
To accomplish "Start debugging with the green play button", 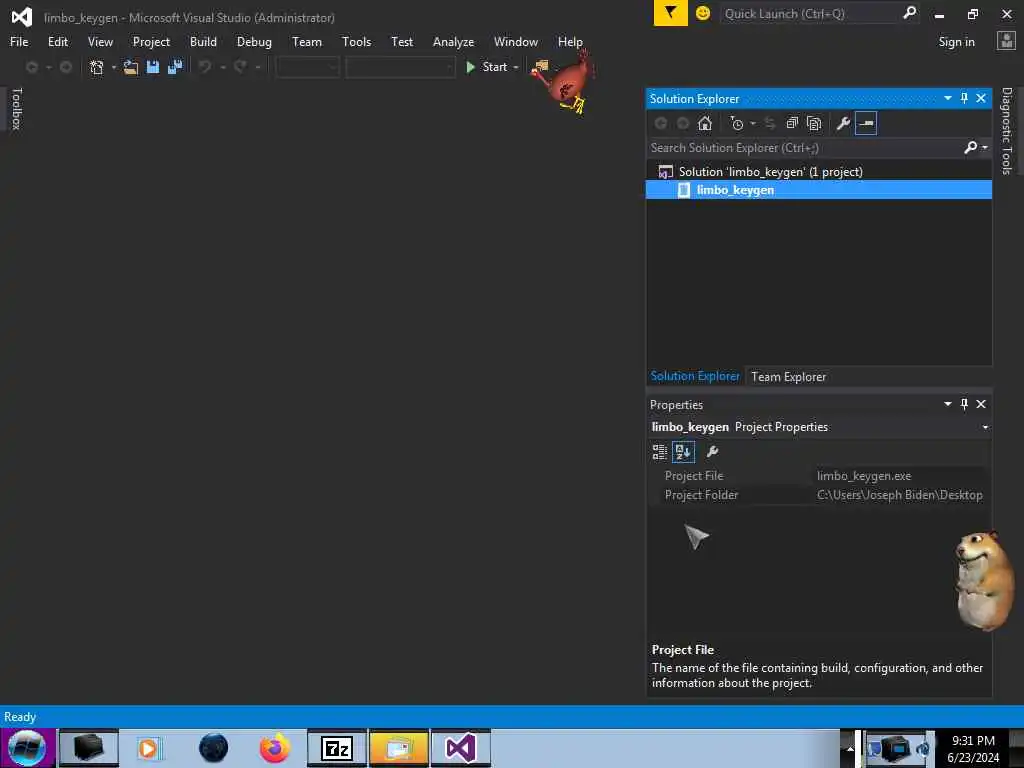I will 470,67.
